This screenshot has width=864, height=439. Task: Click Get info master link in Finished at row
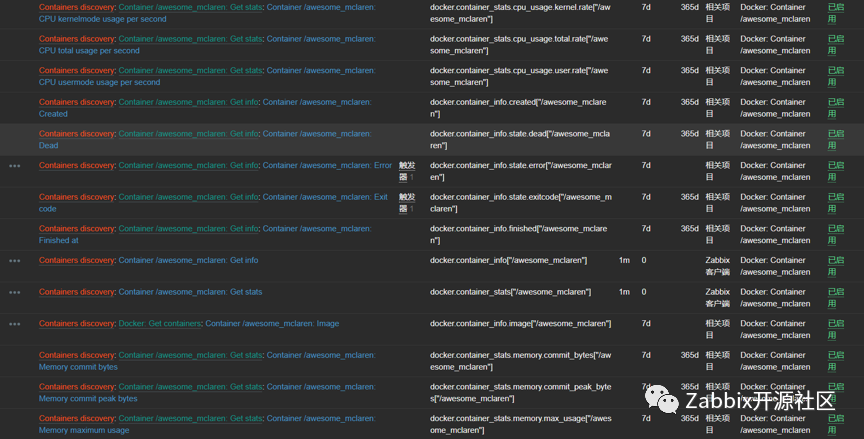188,229
